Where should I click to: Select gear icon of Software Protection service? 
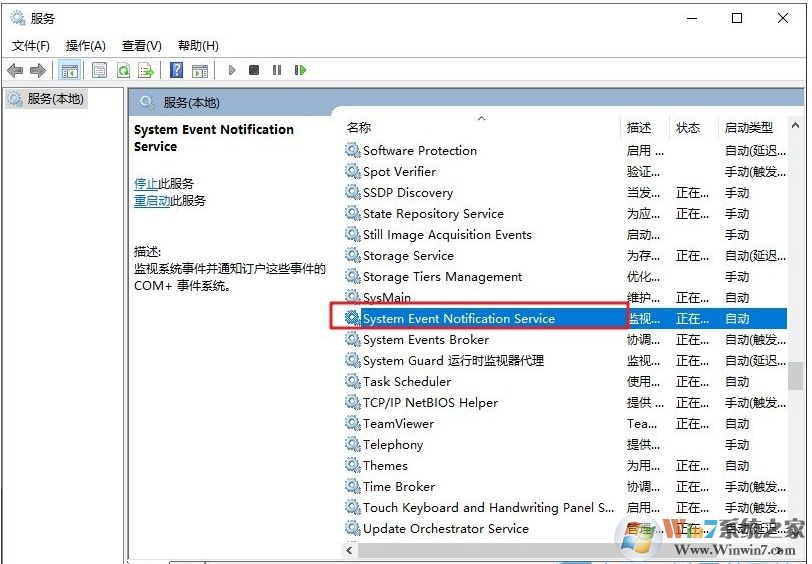click(353, 150)
